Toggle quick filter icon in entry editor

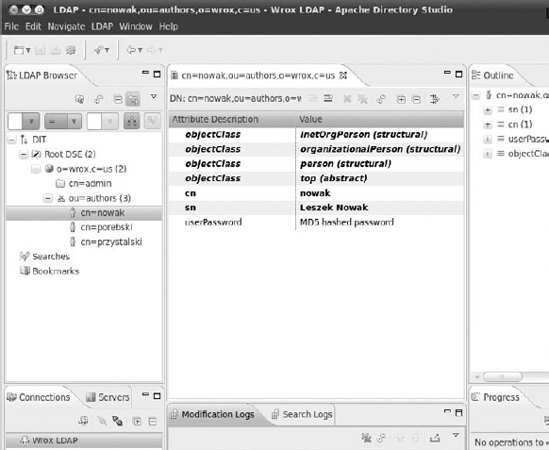pos(435,99)
